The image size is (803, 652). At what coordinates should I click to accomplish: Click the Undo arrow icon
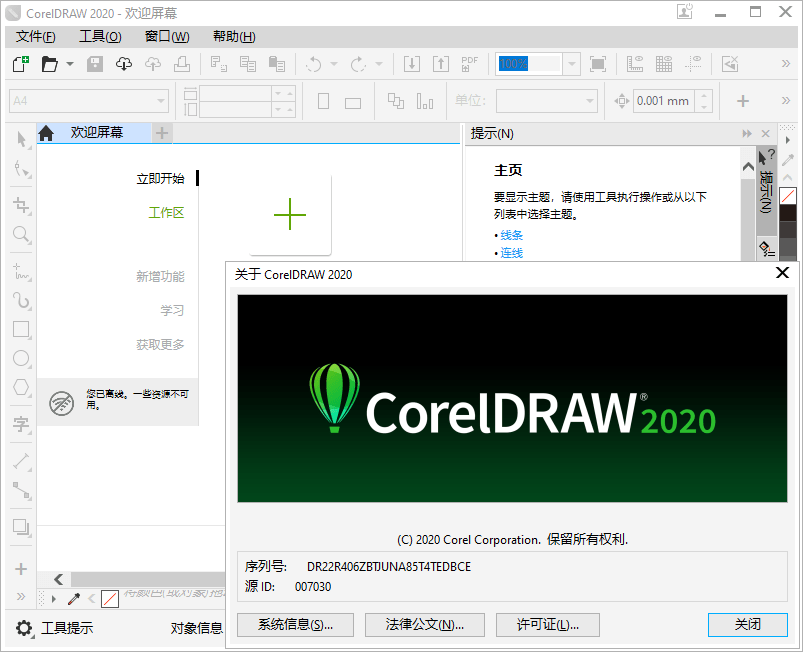click(x=313, y=64)
